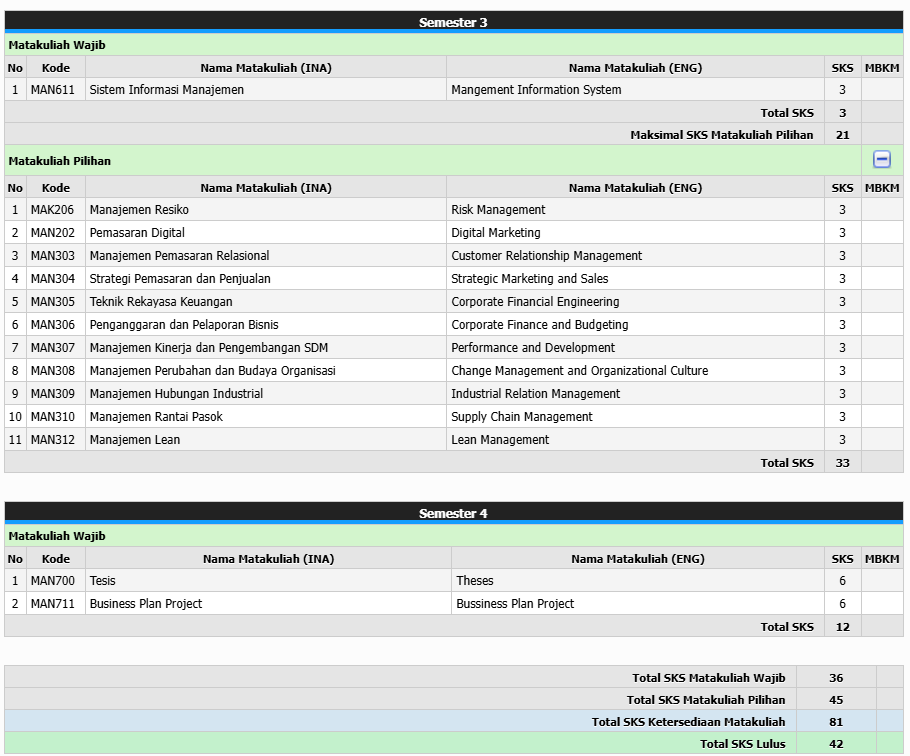Select course code MAN611
Screen dimensions: 910x756
[x=52, y=90]
